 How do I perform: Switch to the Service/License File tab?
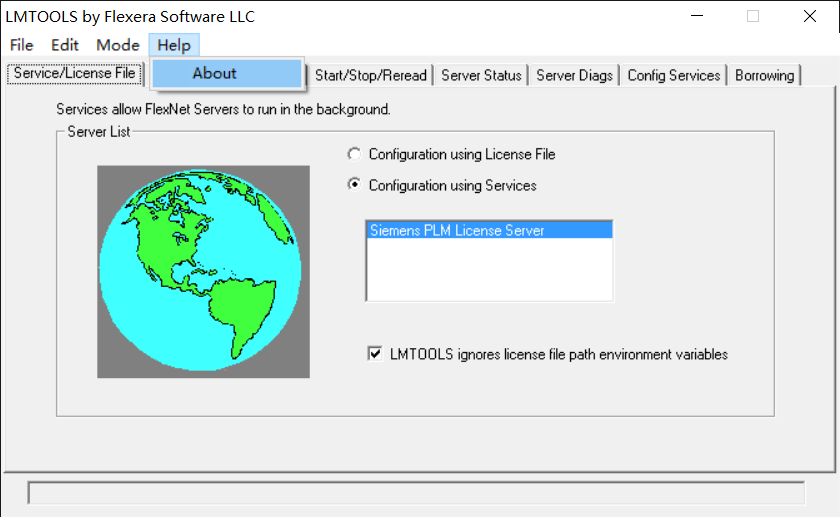(x=74, y=74)
